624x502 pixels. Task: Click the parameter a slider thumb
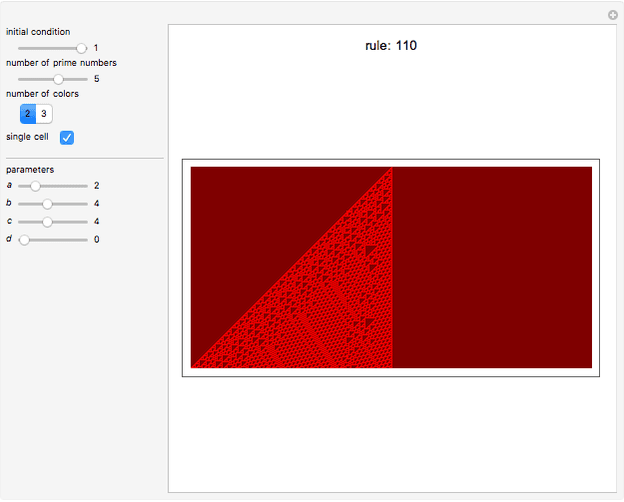point(35,186)
